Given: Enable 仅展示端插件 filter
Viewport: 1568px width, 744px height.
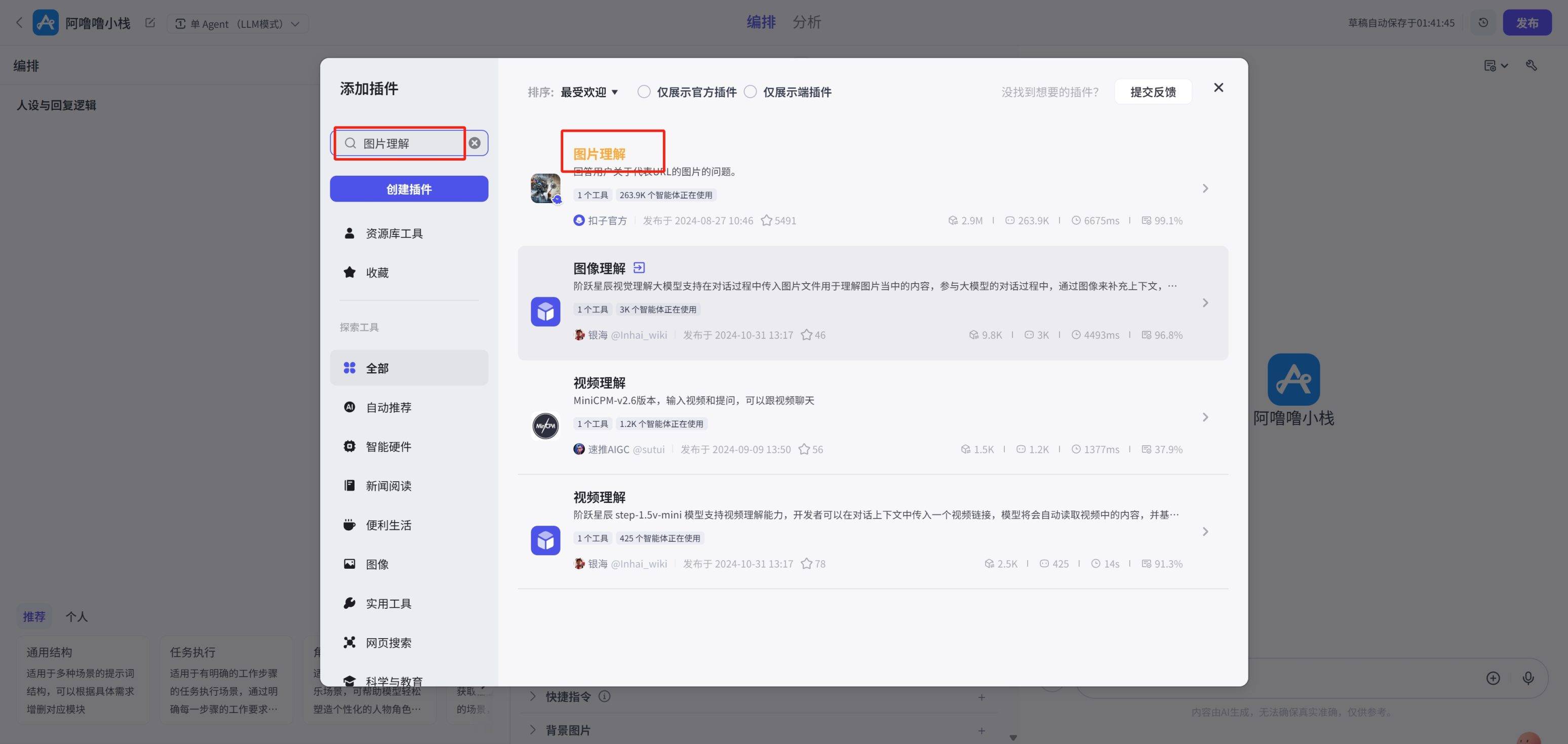Looking at the screenshot, I should 750,92.
